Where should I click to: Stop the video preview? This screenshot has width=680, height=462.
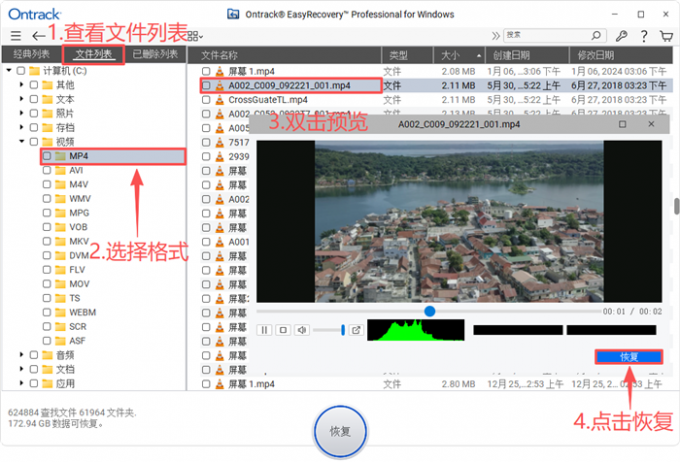283,330
